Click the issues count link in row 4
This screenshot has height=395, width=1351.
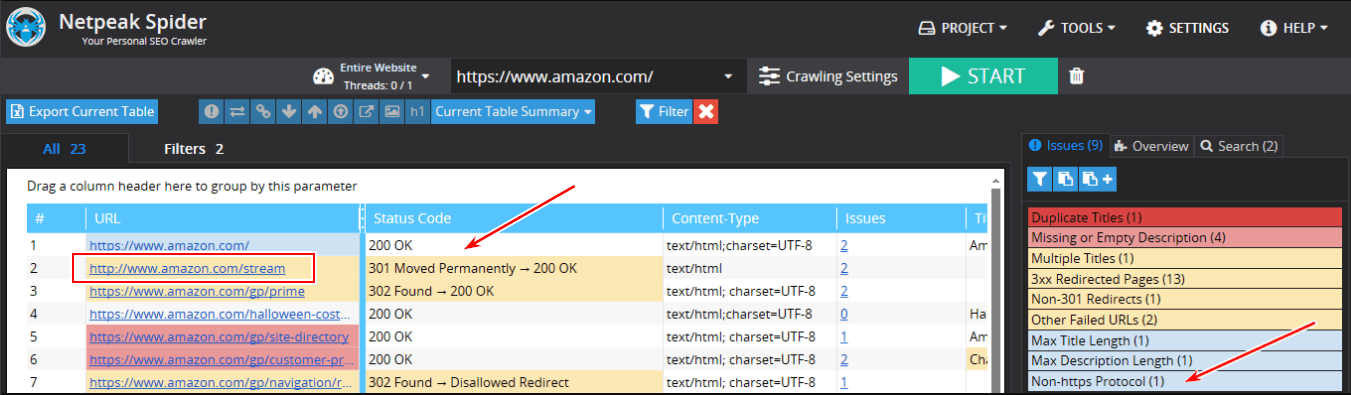point(844,314)
